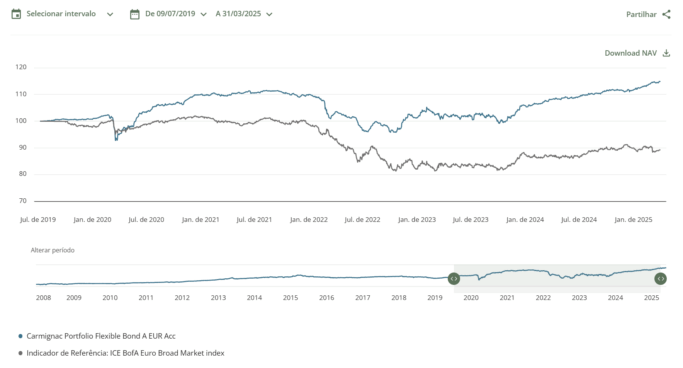Click the Jan. de 2024 axis label
This screenshot has height=368, width=683.
point(524,219)
